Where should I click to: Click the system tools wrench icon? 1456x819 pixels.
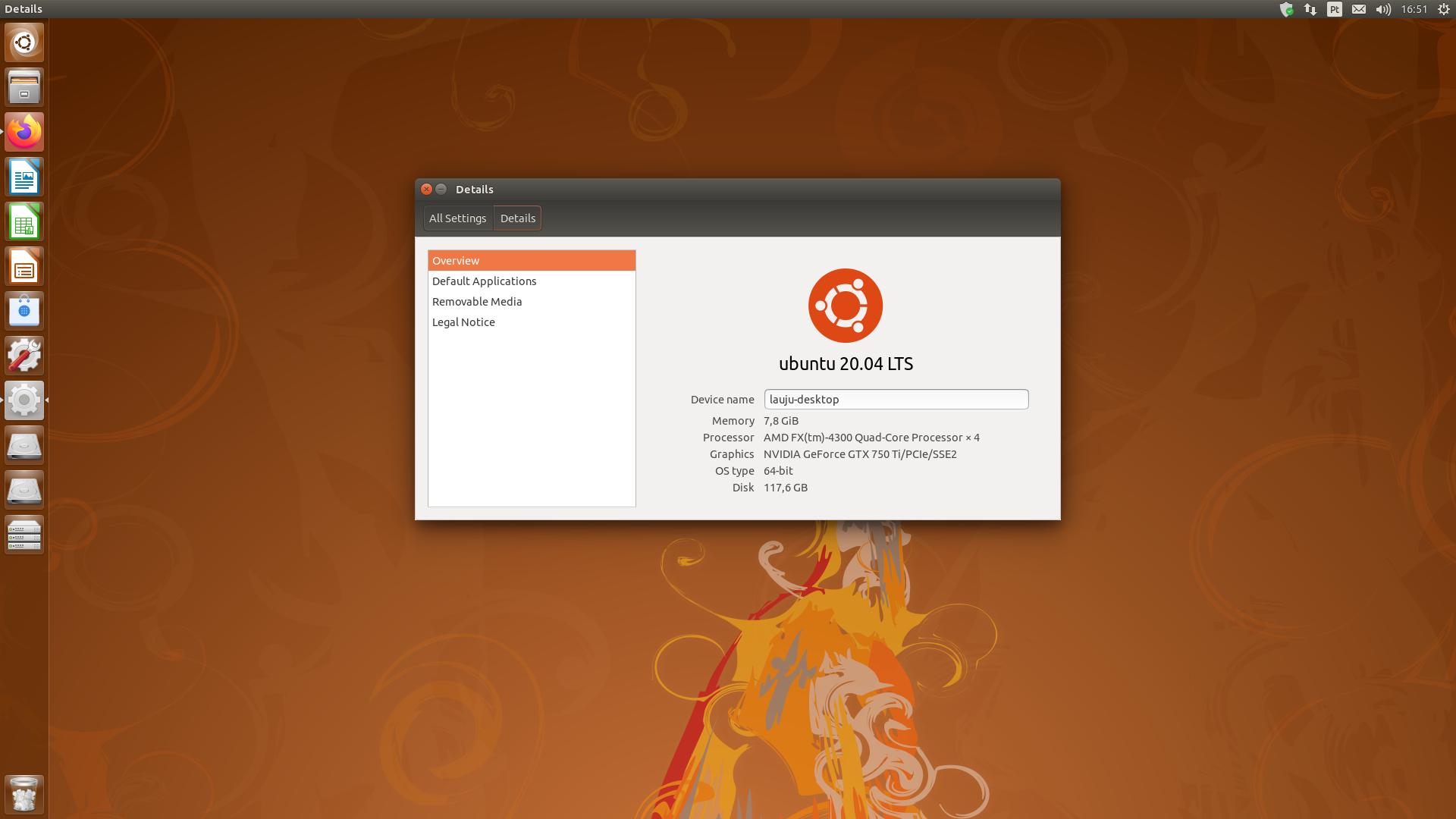click(24, 356)
